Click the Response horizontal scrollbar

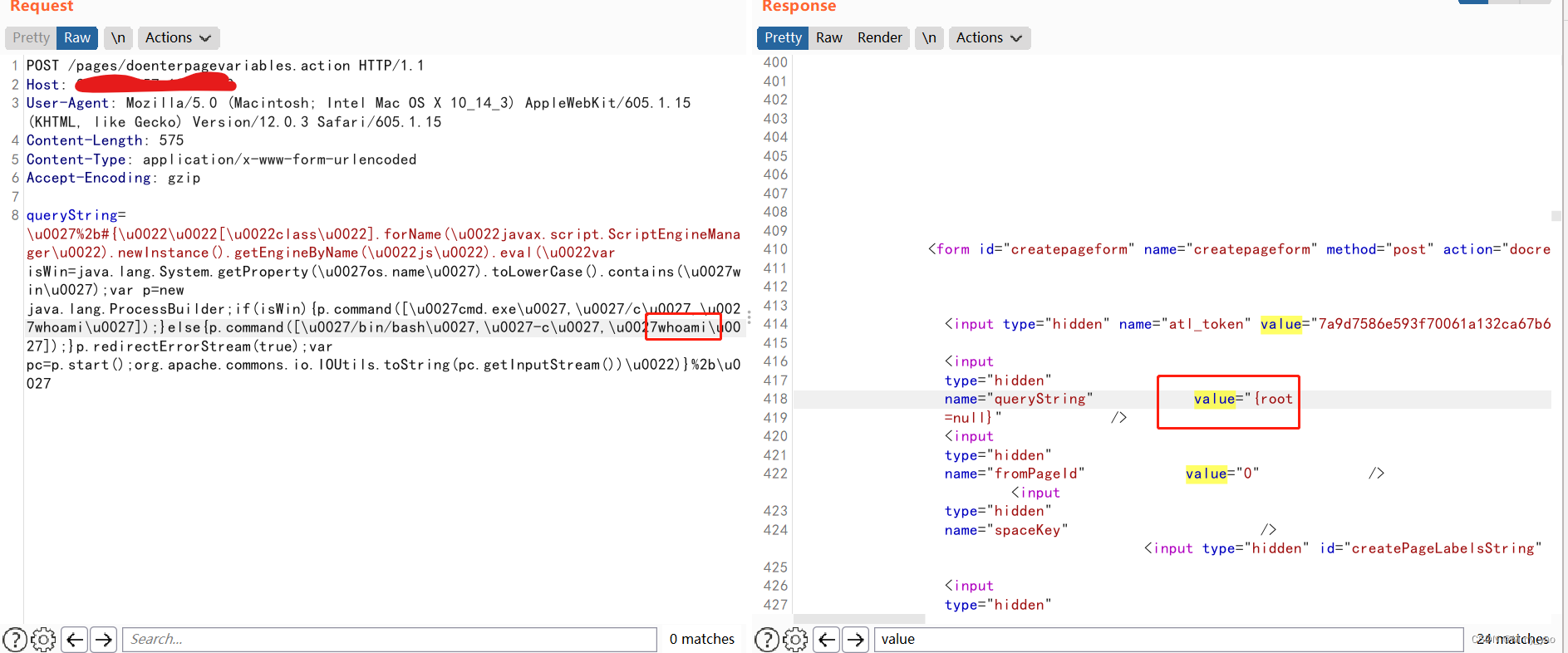click(x=859, y=619)
